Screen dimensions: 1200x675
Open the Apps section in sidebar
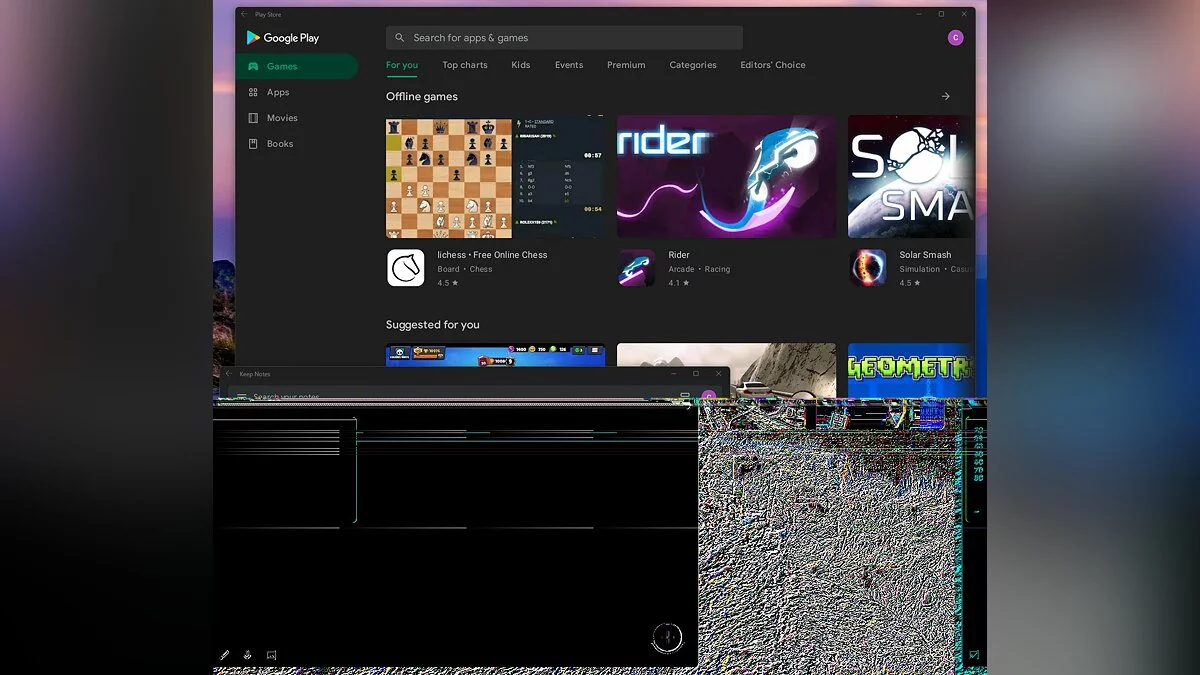click(277, 92)
